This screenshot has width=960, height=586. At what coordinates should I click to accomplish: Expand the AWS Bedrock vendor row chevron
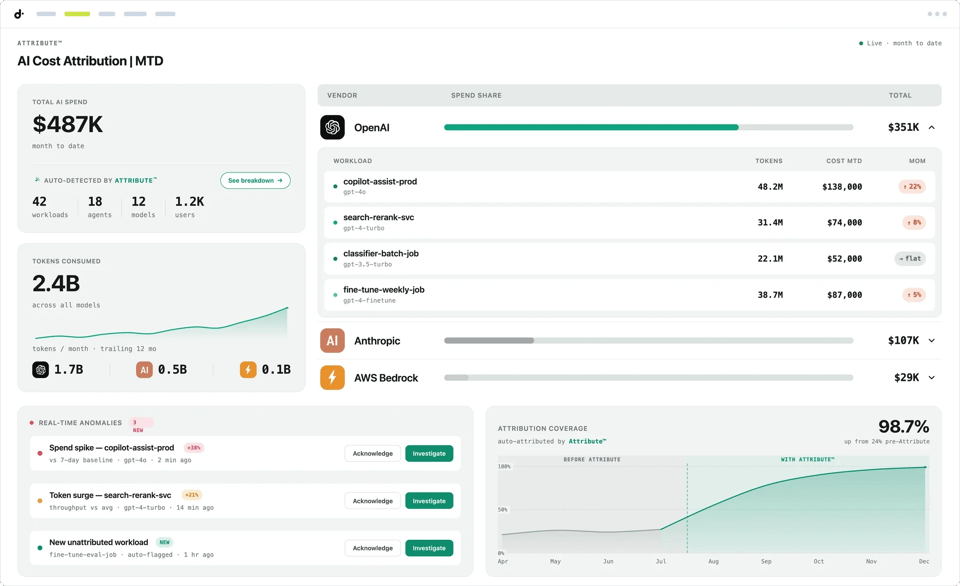[x=932, y=378]
